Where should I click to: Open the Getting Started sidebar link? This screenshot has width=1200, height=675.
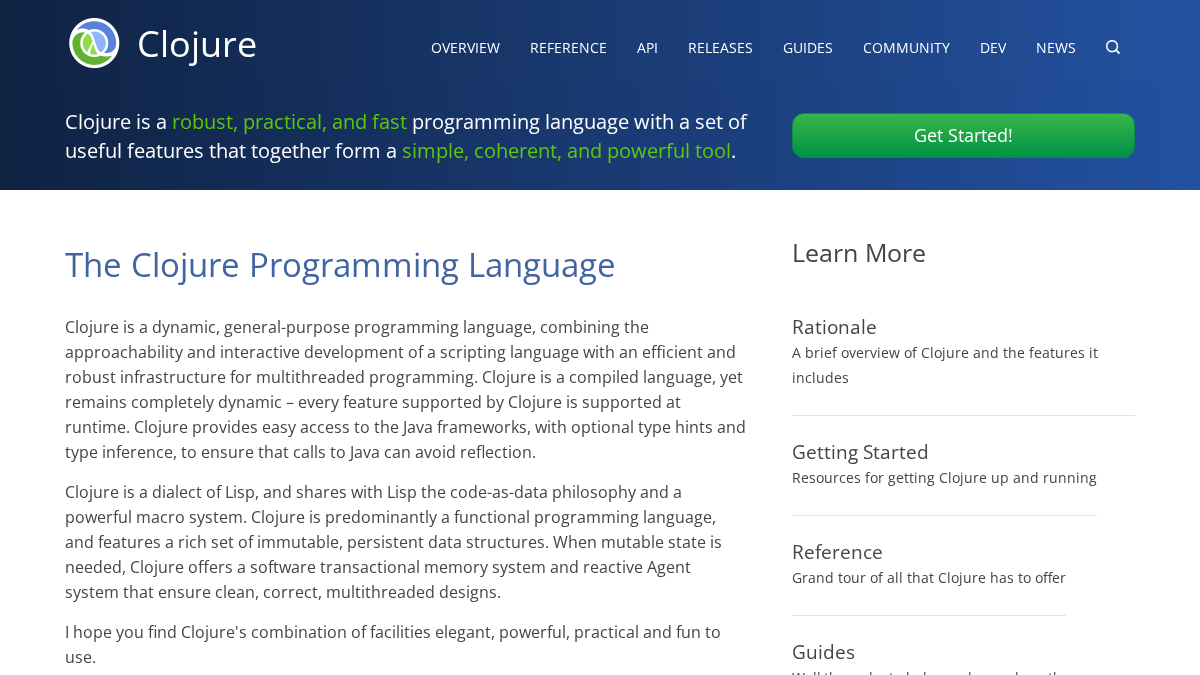click(x=860, y=452)
